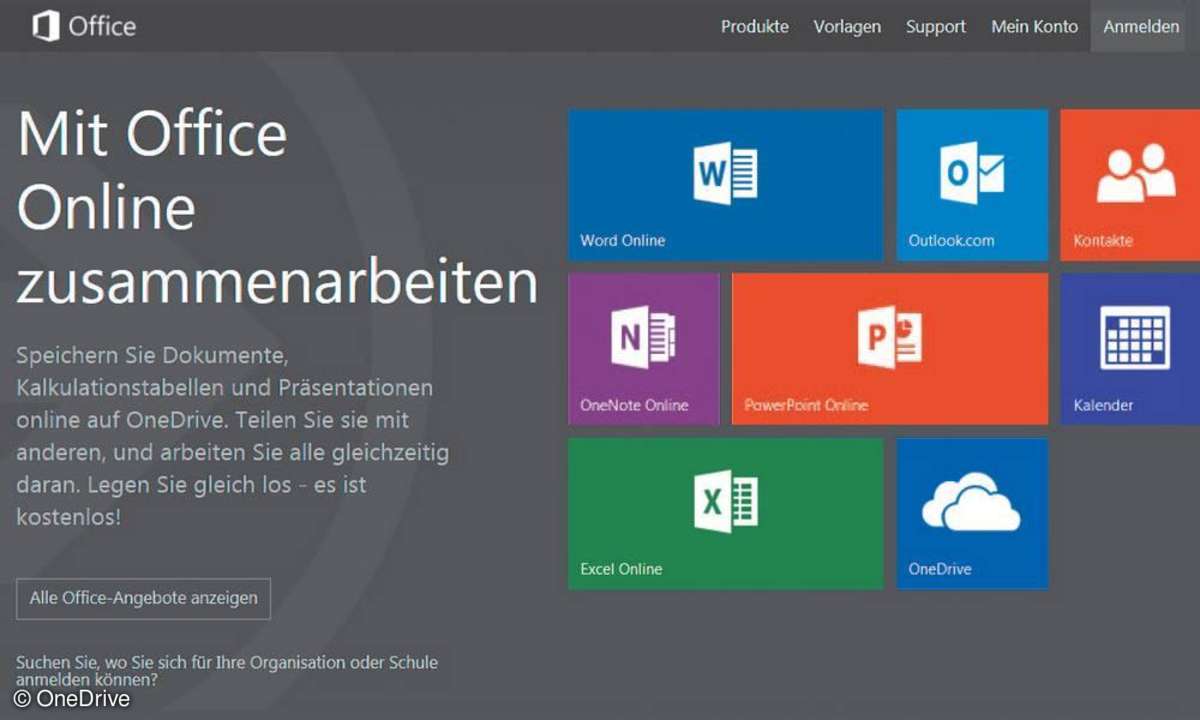Open Mein Konto in the header
This screenshot has width=1200, height=720.
tap(1035, 27)
